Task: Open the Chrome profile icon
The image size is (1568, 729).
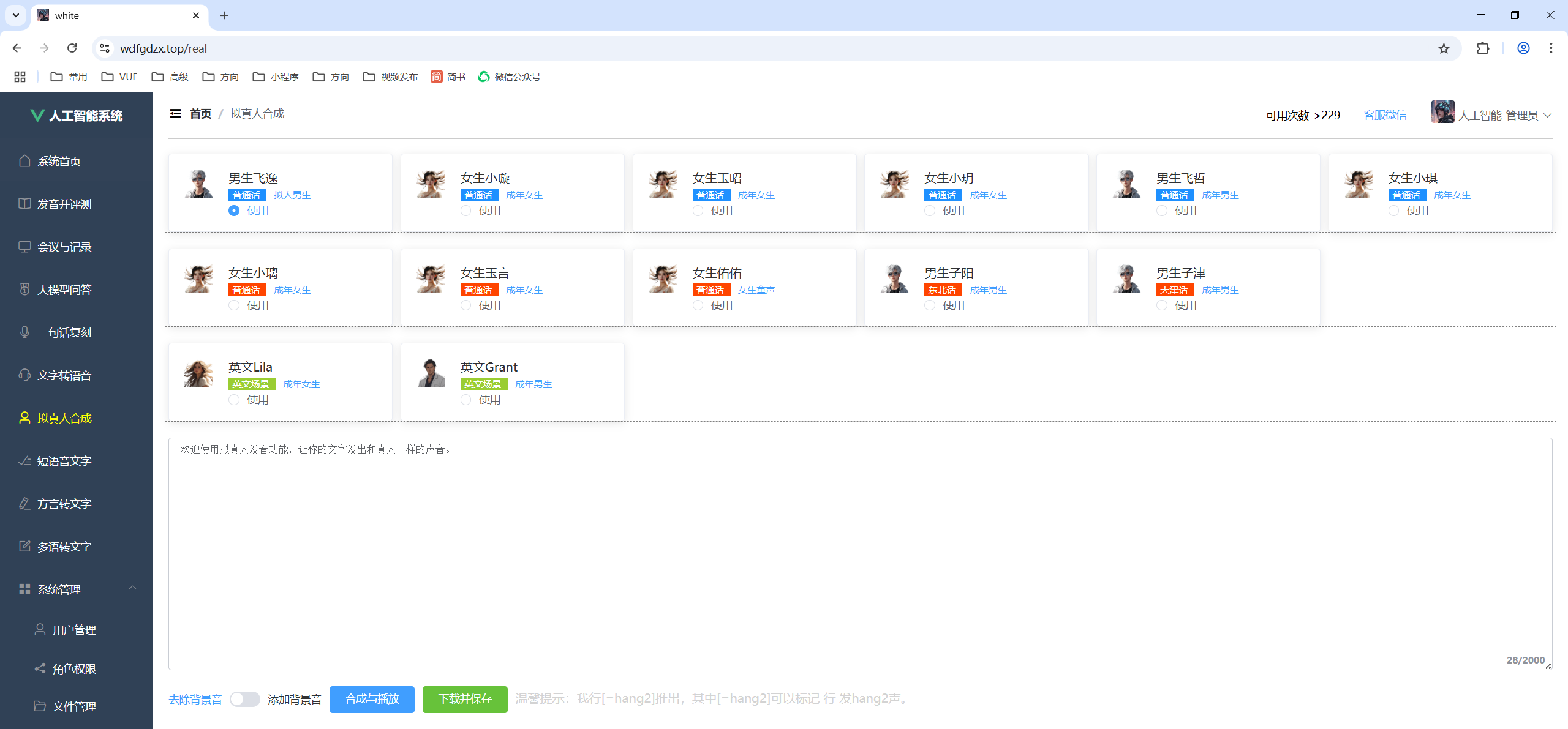Action: coord(1523,48)
